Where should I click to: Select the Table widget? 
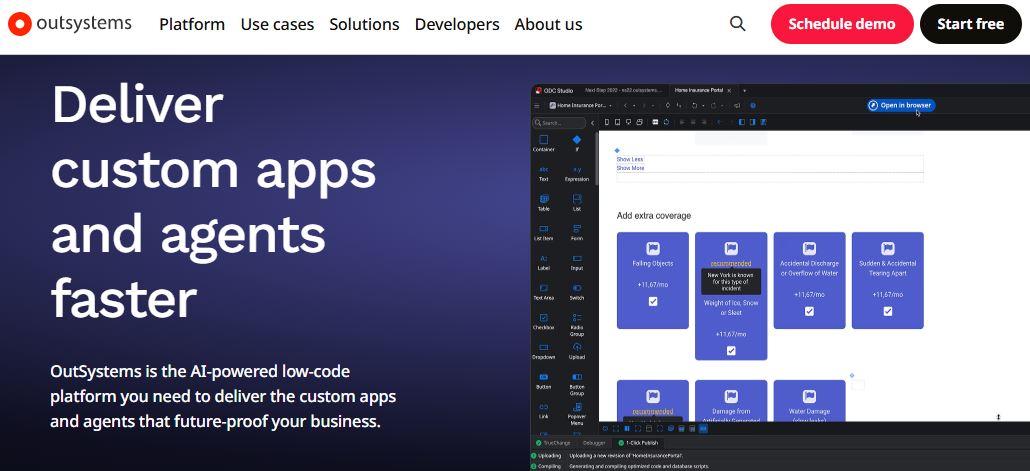[x=543, y=203]
